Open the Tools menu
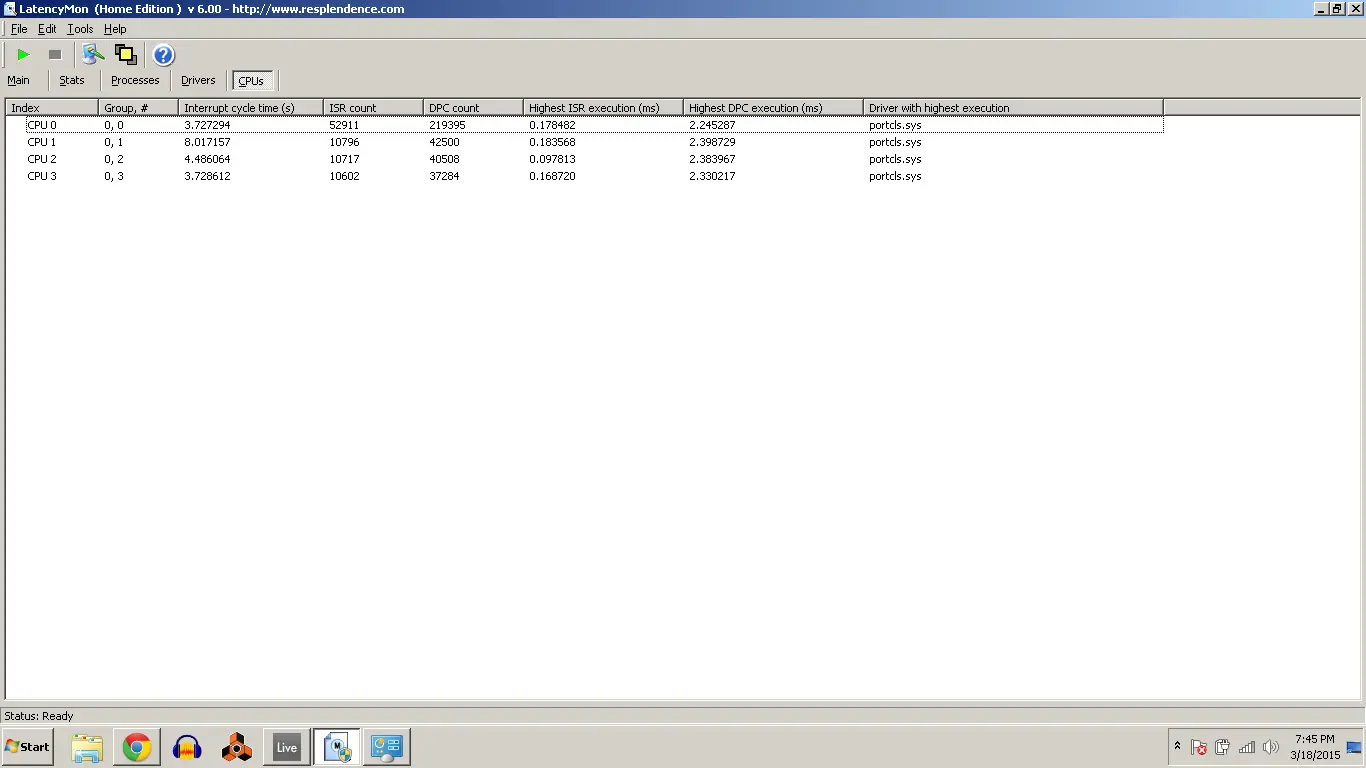This screenshot has width=1366, height=768. [x=80, y=29]
